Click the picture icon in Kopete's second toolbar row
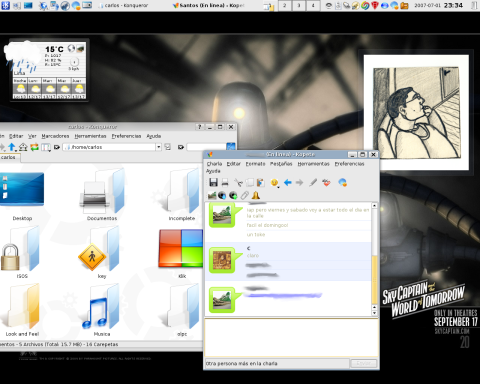Viewport: 480px width, 384px height. [x=212, y=195]
